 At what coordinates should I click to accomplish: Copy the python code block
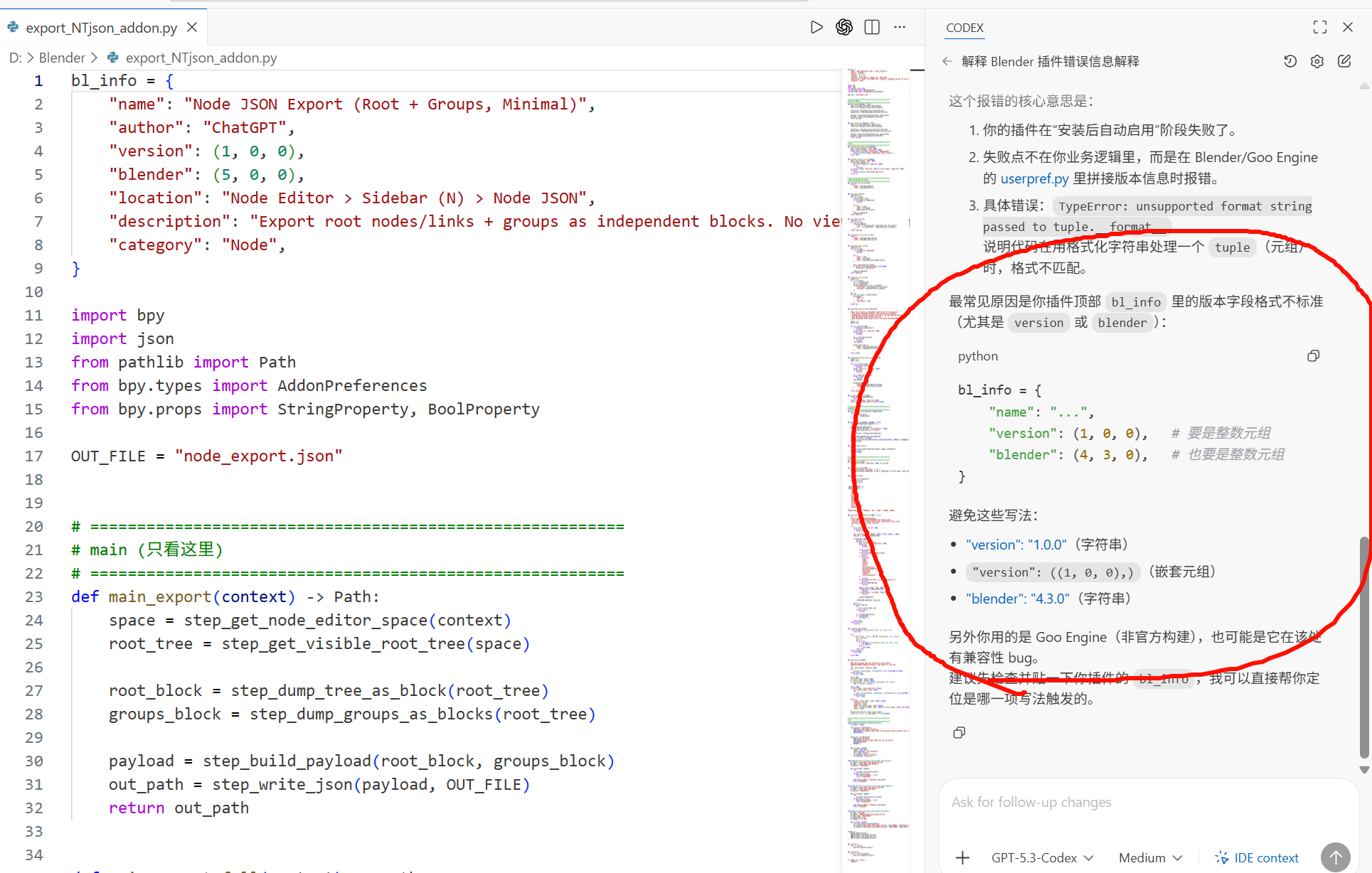point(1313,356)
